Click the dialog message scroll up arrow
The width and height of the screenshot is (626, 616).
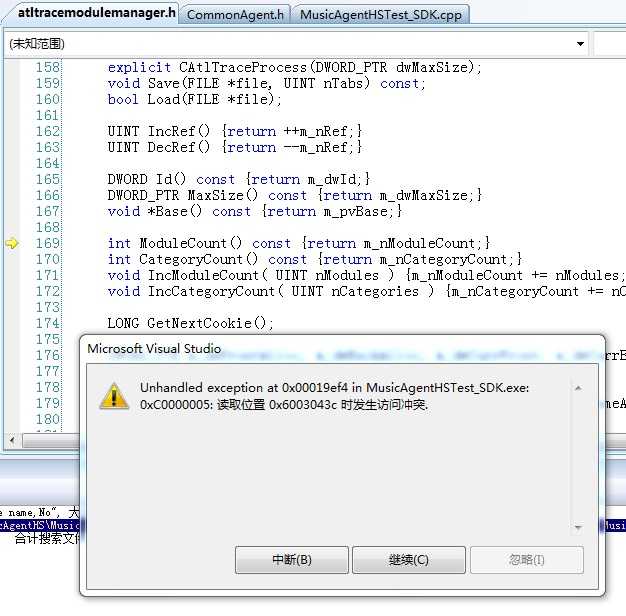pos(578,388)
